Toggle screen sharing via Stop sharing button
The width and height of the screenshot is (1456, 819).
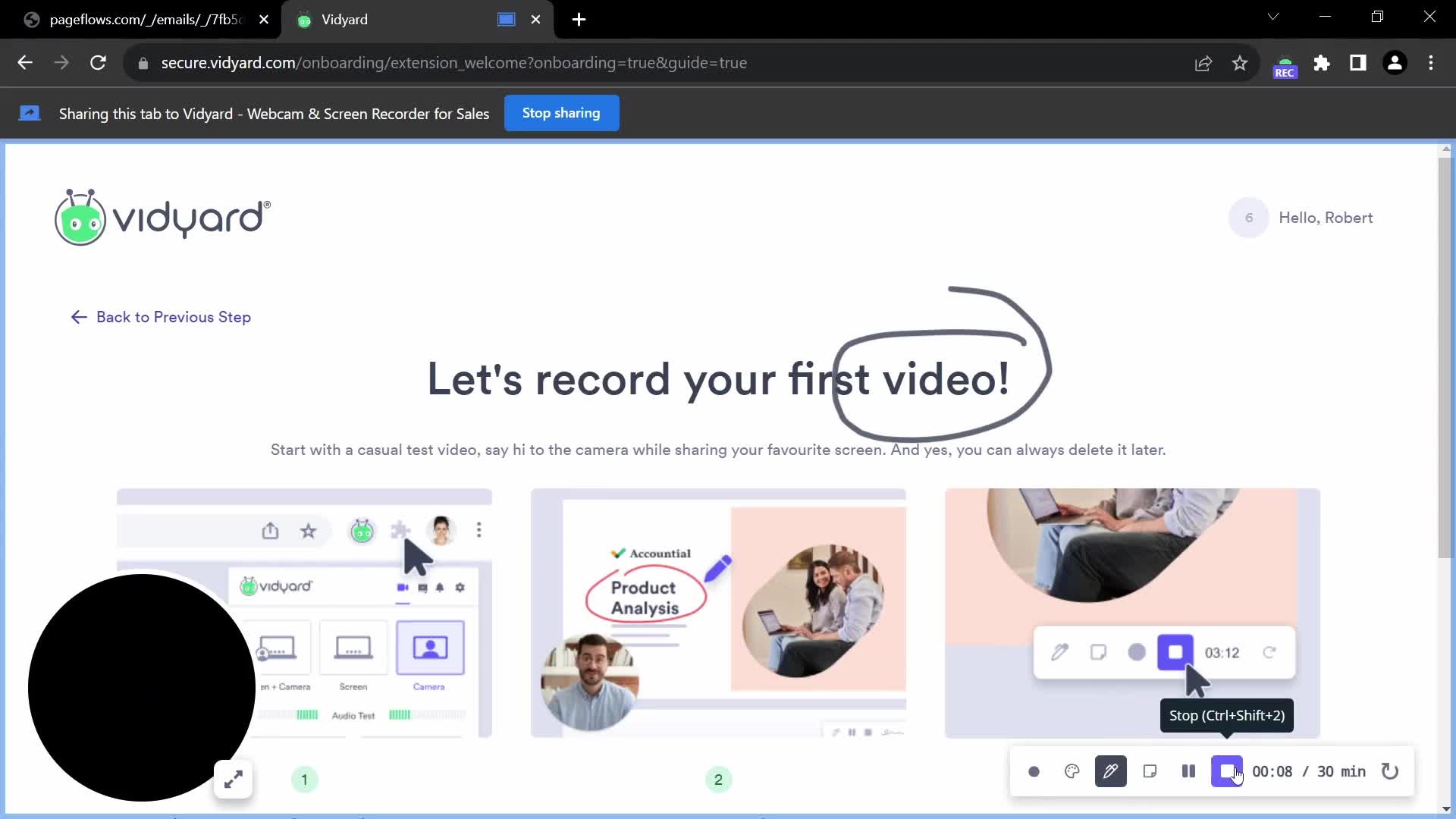point(562,112)
